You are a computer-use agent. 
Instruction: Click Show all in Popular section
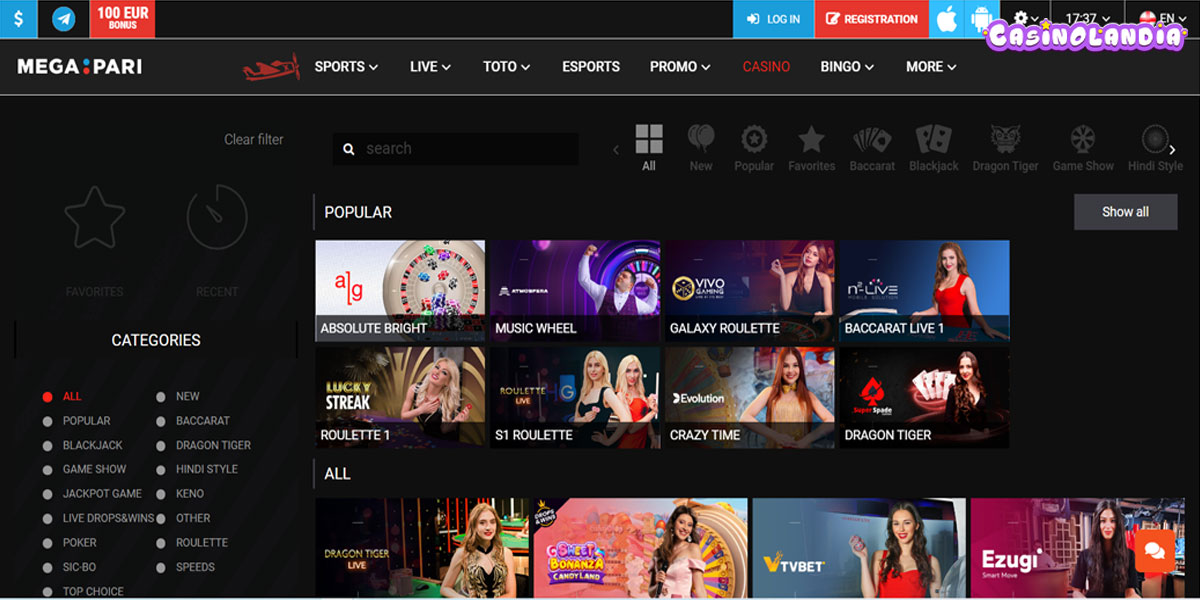pyautogui.click(x=1125, y=212)
